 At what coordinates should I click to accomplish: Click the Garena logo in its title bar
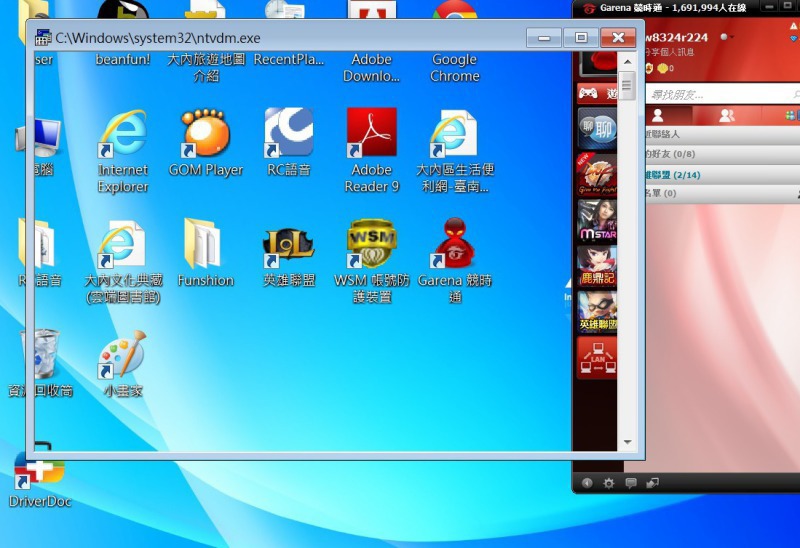(589, 8)
